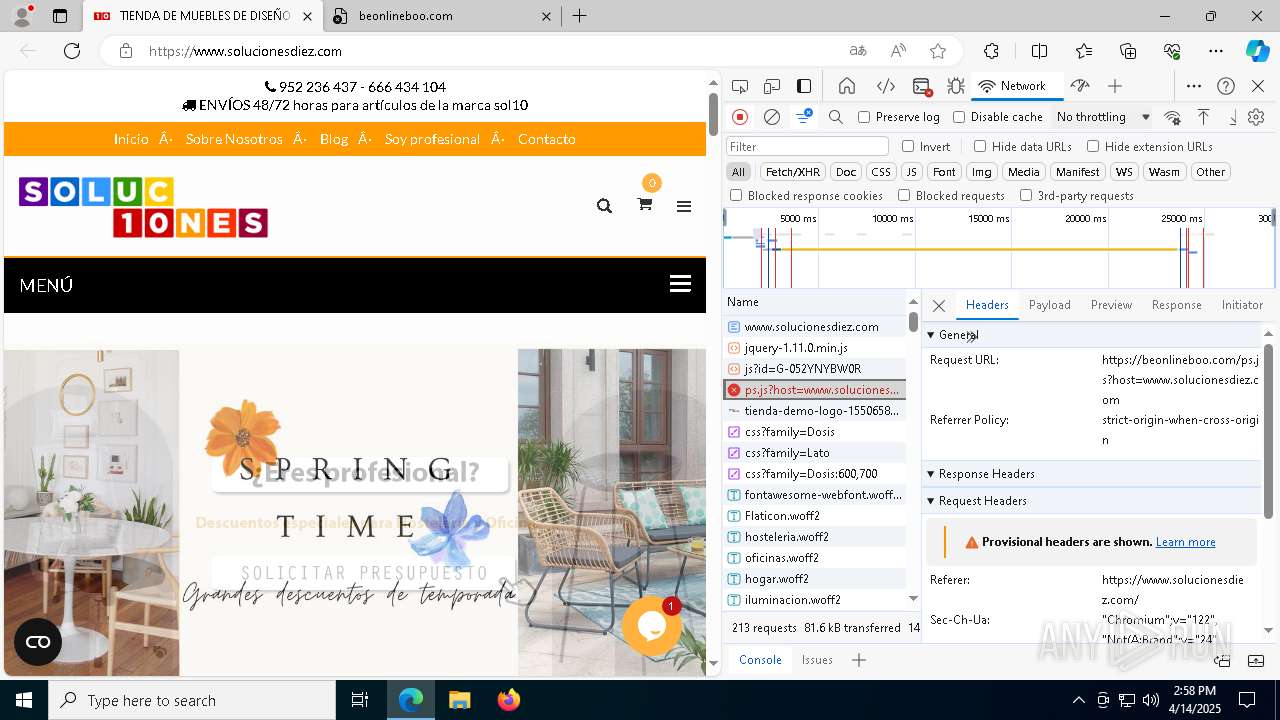This screenshot has width=1280, height=720.
Task: Check Hide extension URLs checkbox
Action: pos(1093,146)
